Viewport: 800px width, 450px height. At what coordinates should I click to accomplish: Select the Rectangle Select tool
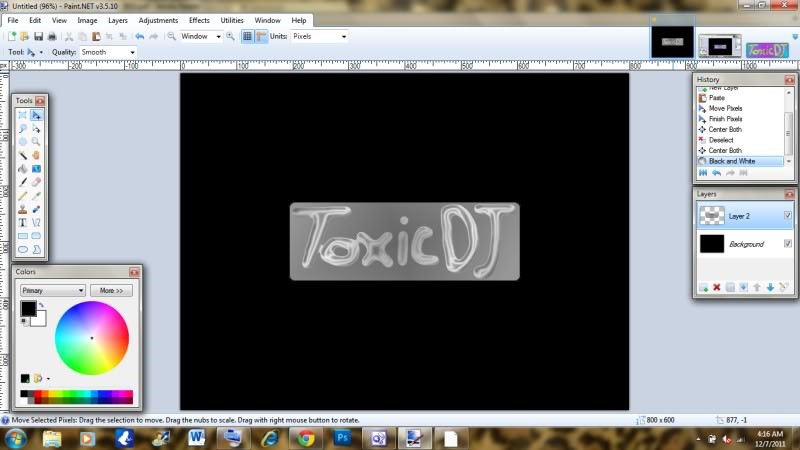coord(22,115)
